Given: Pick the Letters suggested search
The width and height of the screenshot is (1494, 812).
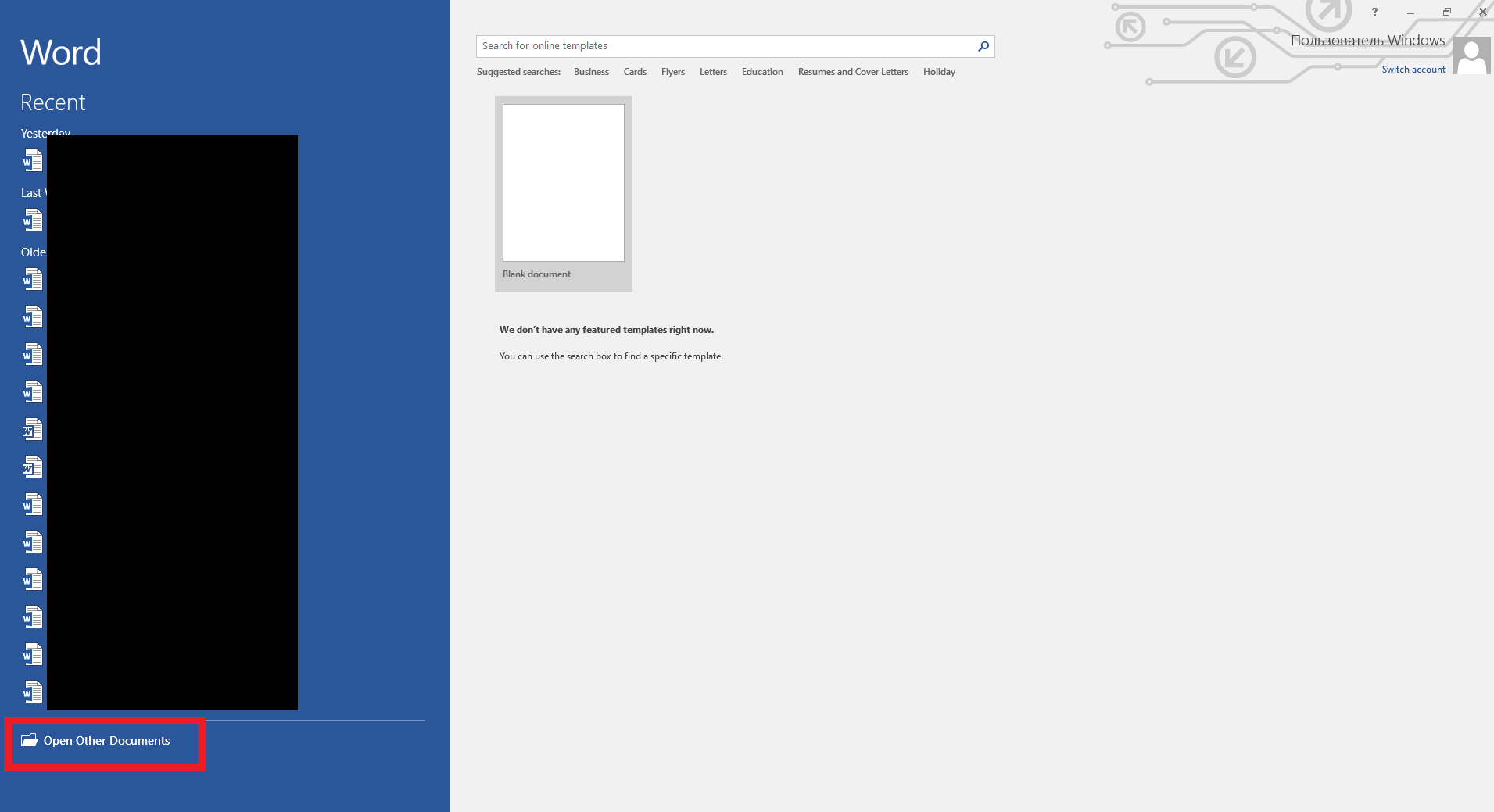Looking at the screenshot, I should coord(713,72).
